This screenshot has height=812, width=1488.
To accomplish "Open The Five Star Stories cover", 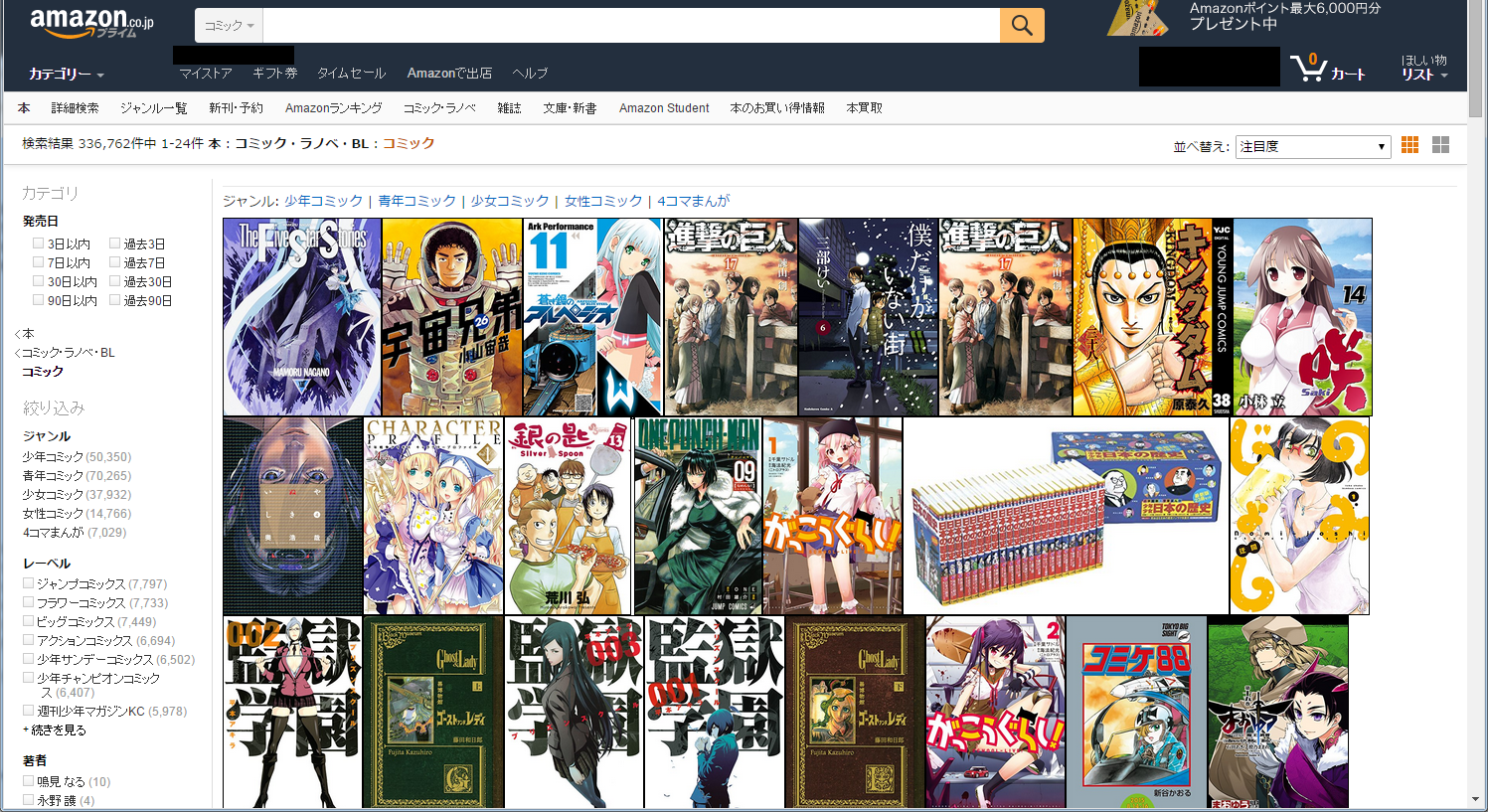I will [302, 317].
